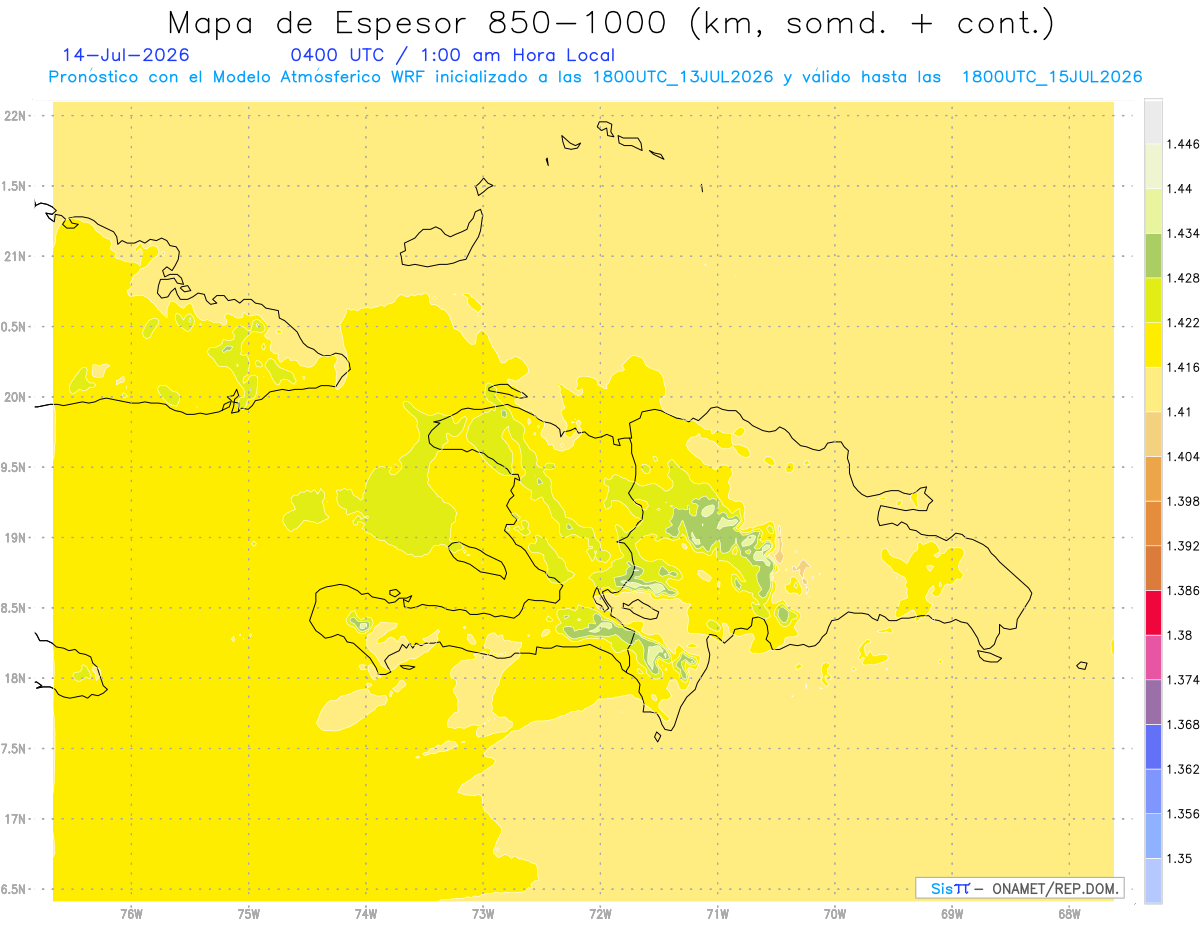
Task: Click the red legend swatch between 1.38 and 1.386
Action: tap(1153, 612)
